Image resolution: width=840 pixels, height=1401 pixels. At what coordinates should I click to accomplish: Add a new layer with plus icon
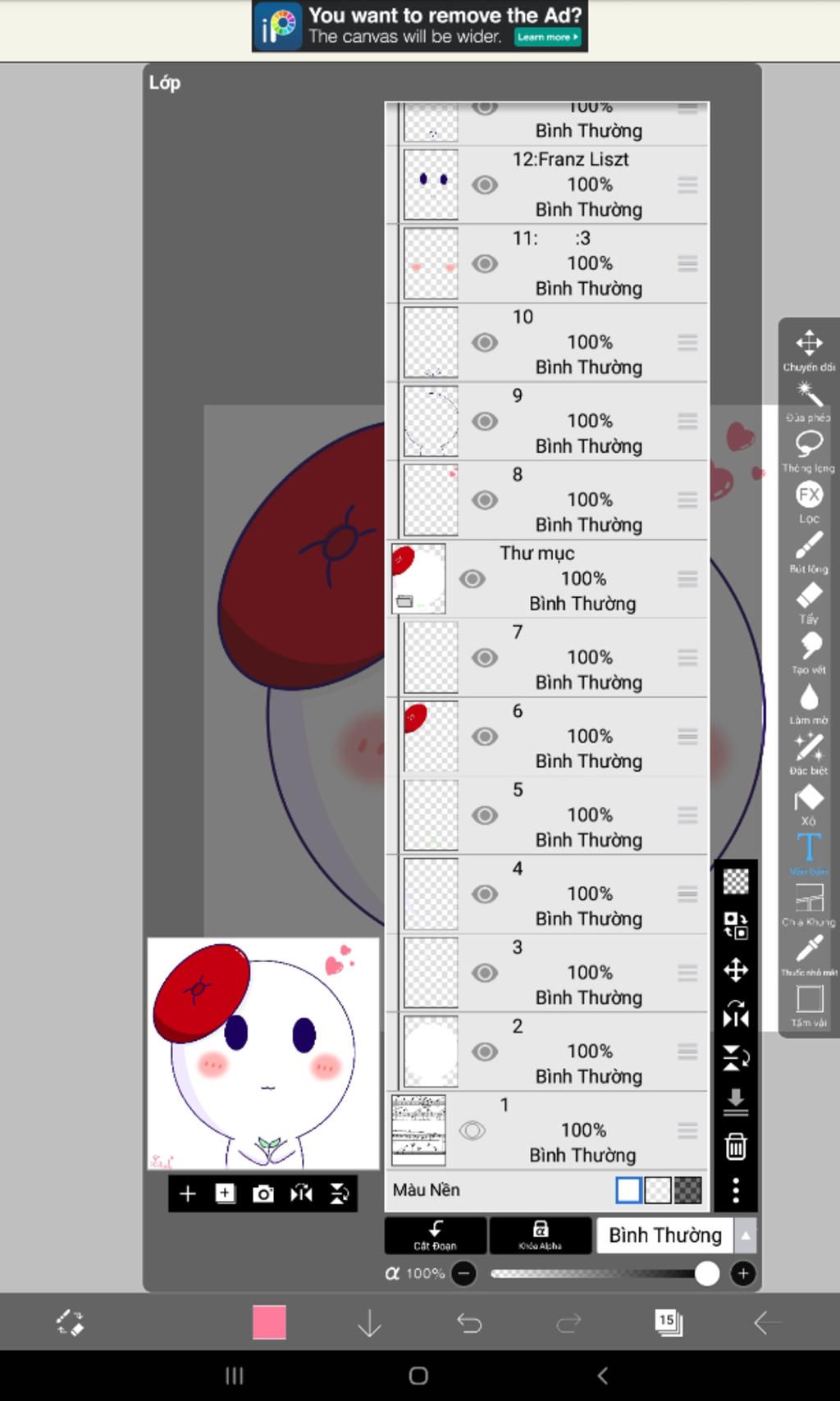(x=188, y=1193)
